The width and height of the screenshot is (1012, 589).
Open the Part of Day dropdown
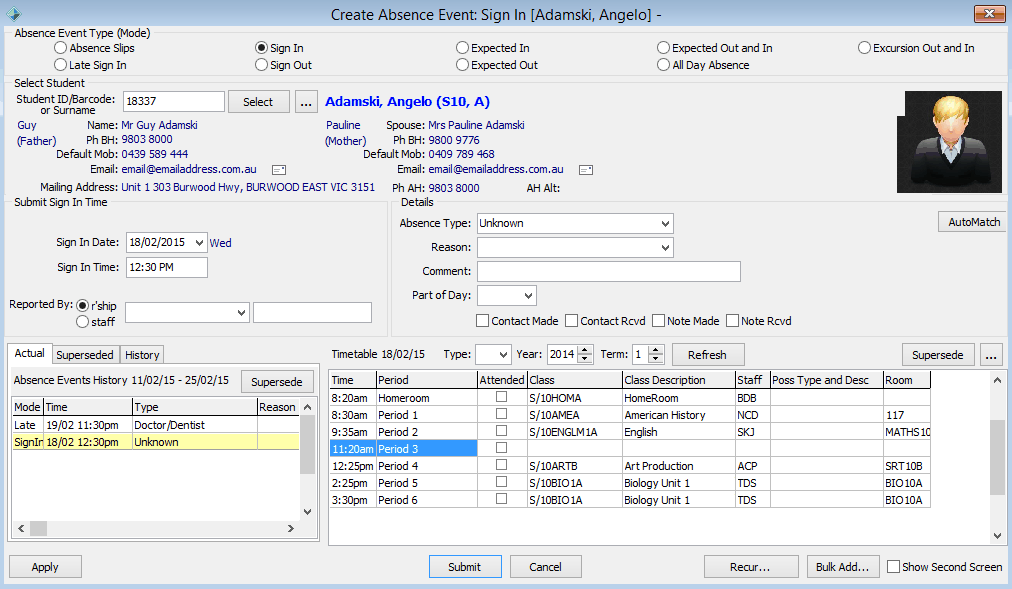[528, 295]
